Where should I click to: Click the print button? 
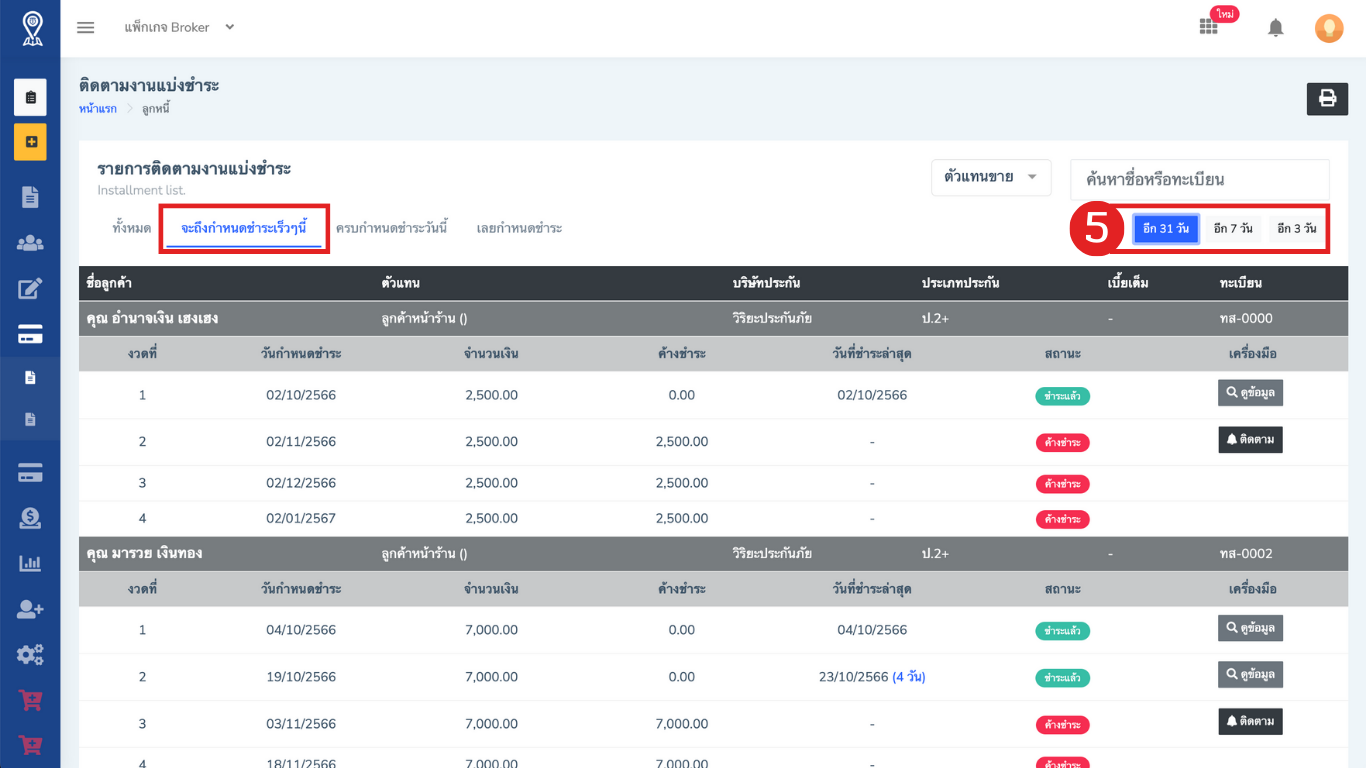tap(1327, 98)
